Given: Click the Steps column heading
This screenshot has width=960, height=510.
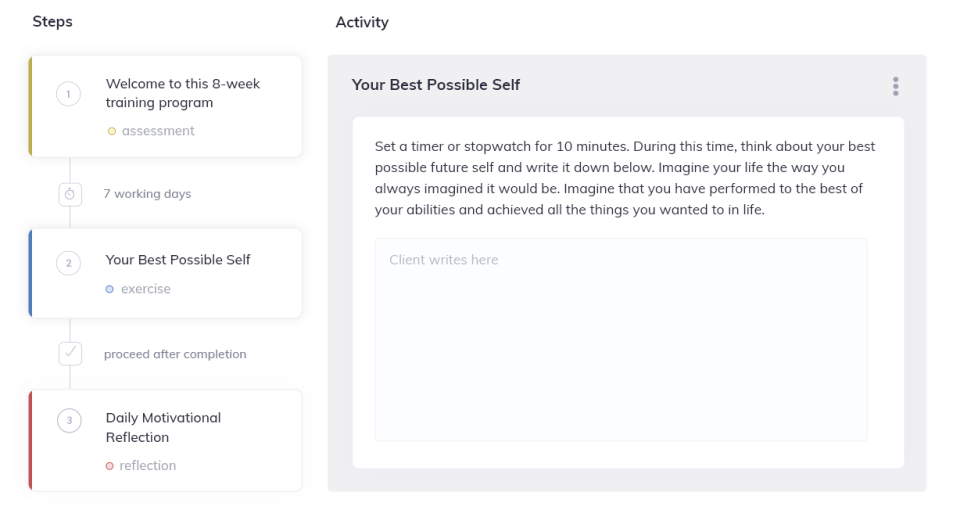Looking at the screenshot, I should point(52,22).
